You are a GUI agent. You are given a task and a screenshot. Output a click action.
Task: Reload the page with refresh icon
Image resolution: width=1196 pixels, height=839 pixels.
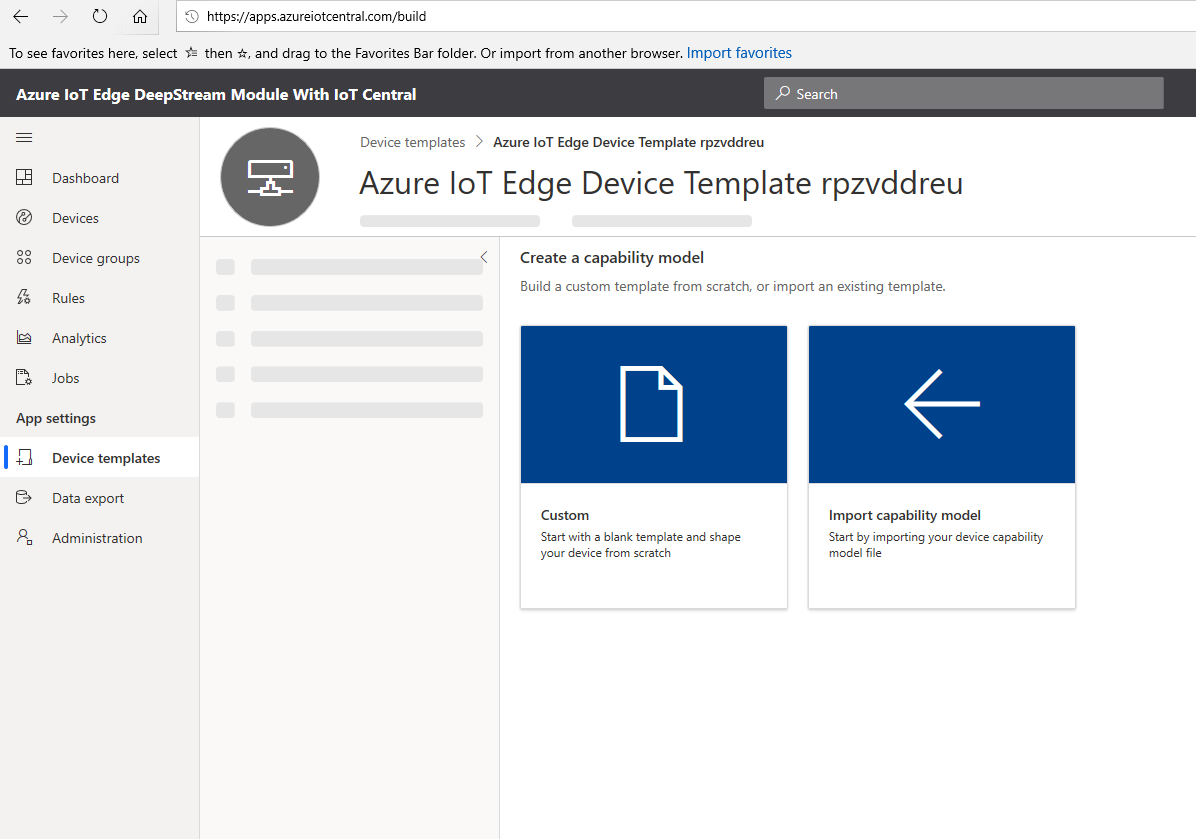[x=100, y=16]
